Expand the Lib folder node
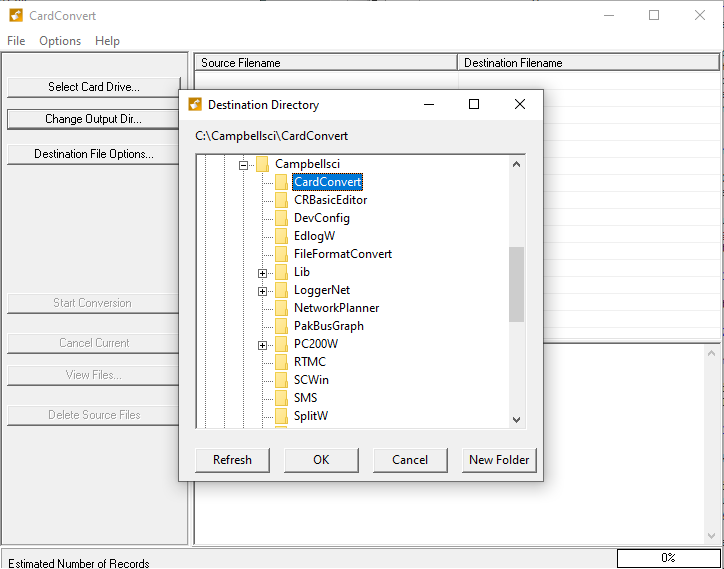 262,273
